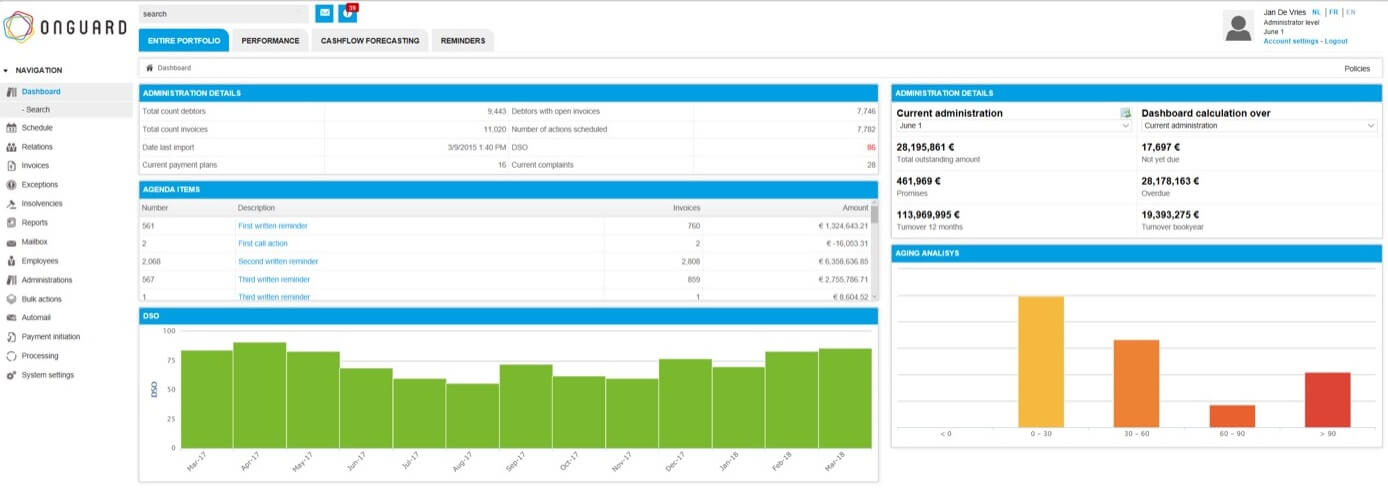Open the REMINDERS tab

tap(463, 40)
